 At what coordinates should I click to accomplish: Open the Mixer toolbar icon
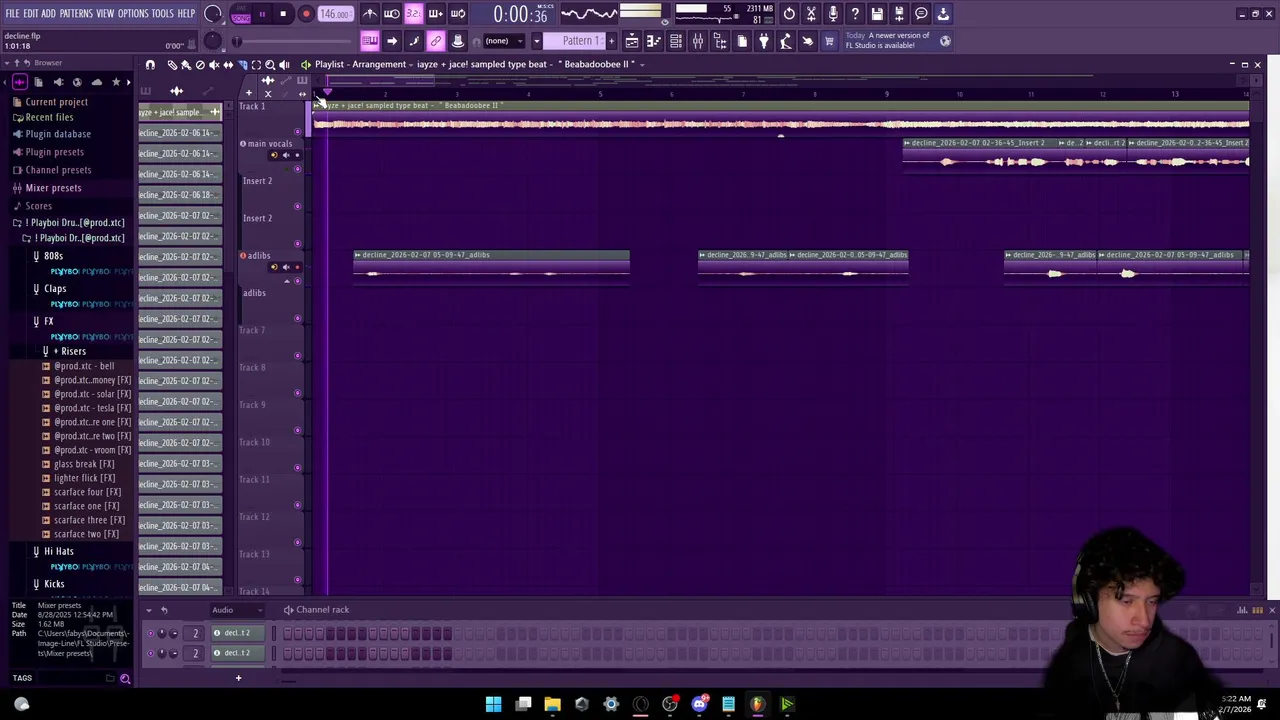(698, 41)
